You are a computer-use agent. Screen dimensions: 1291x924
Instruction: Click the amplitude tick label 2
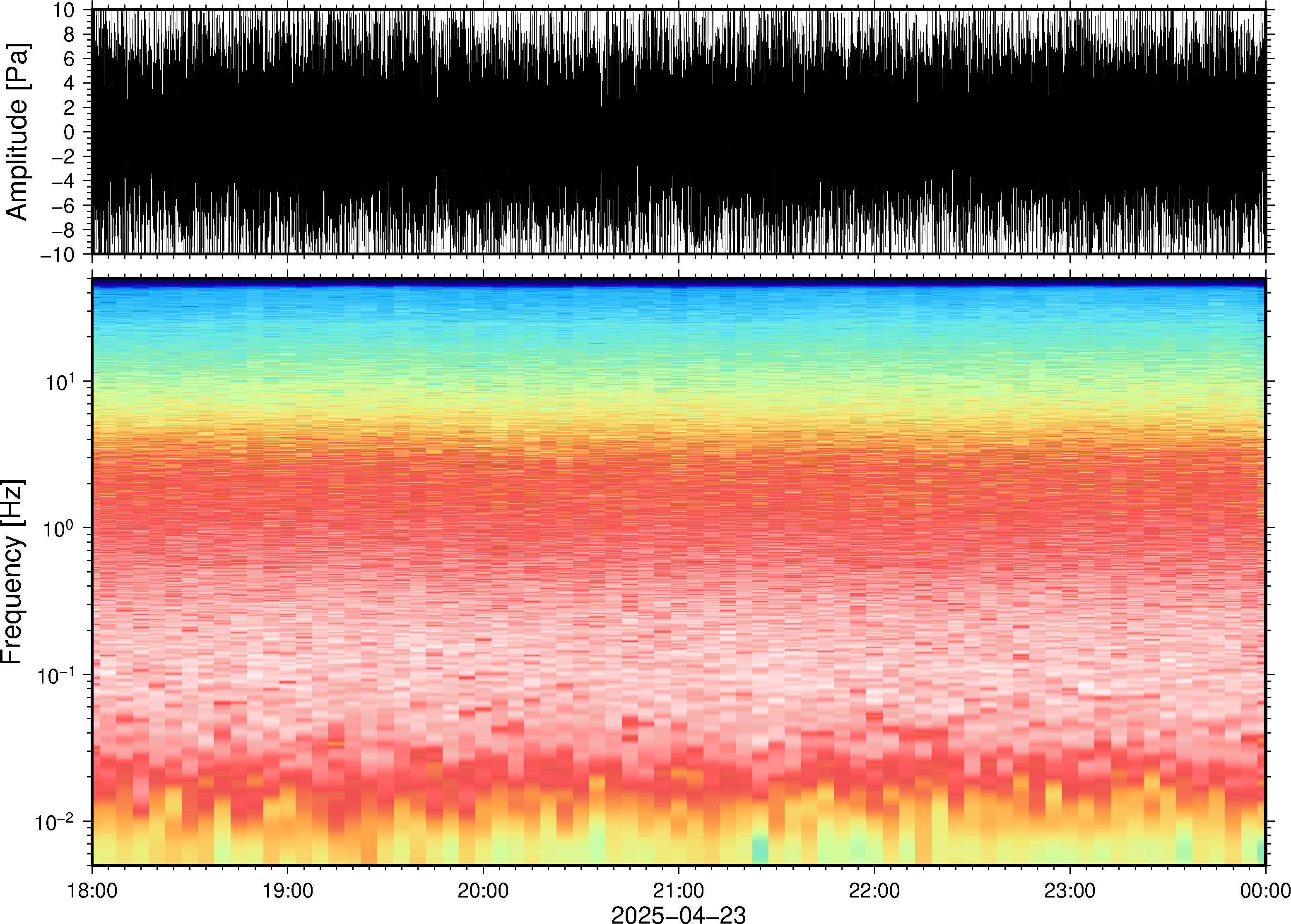(70, 108)
